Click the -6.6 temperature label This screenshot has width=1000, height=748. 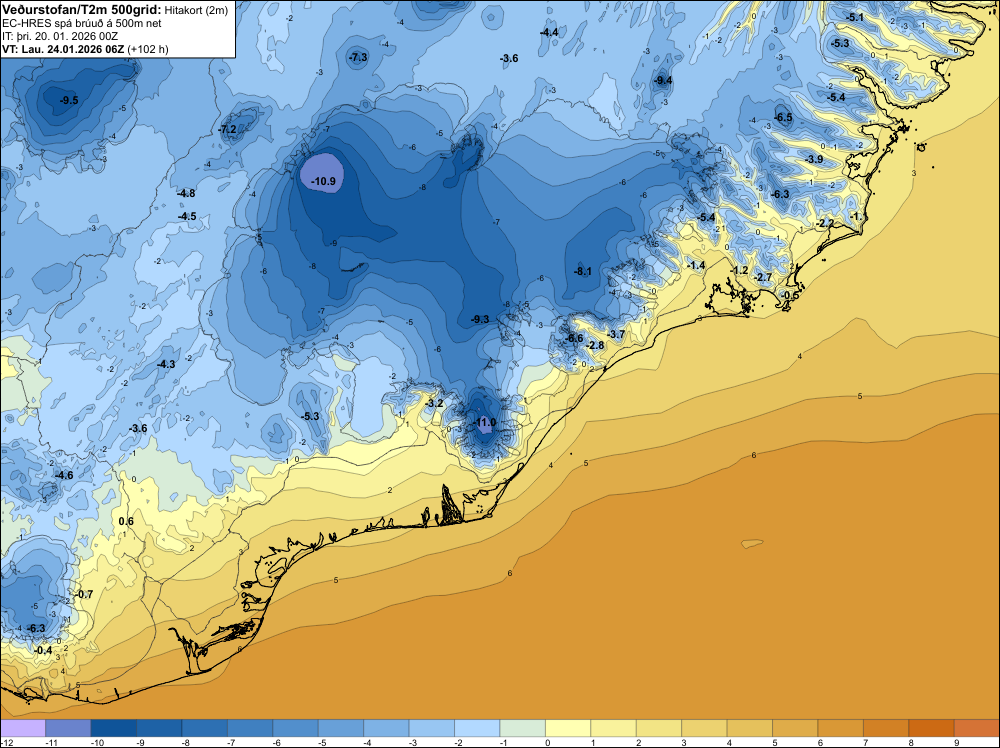tap(574, 338)
